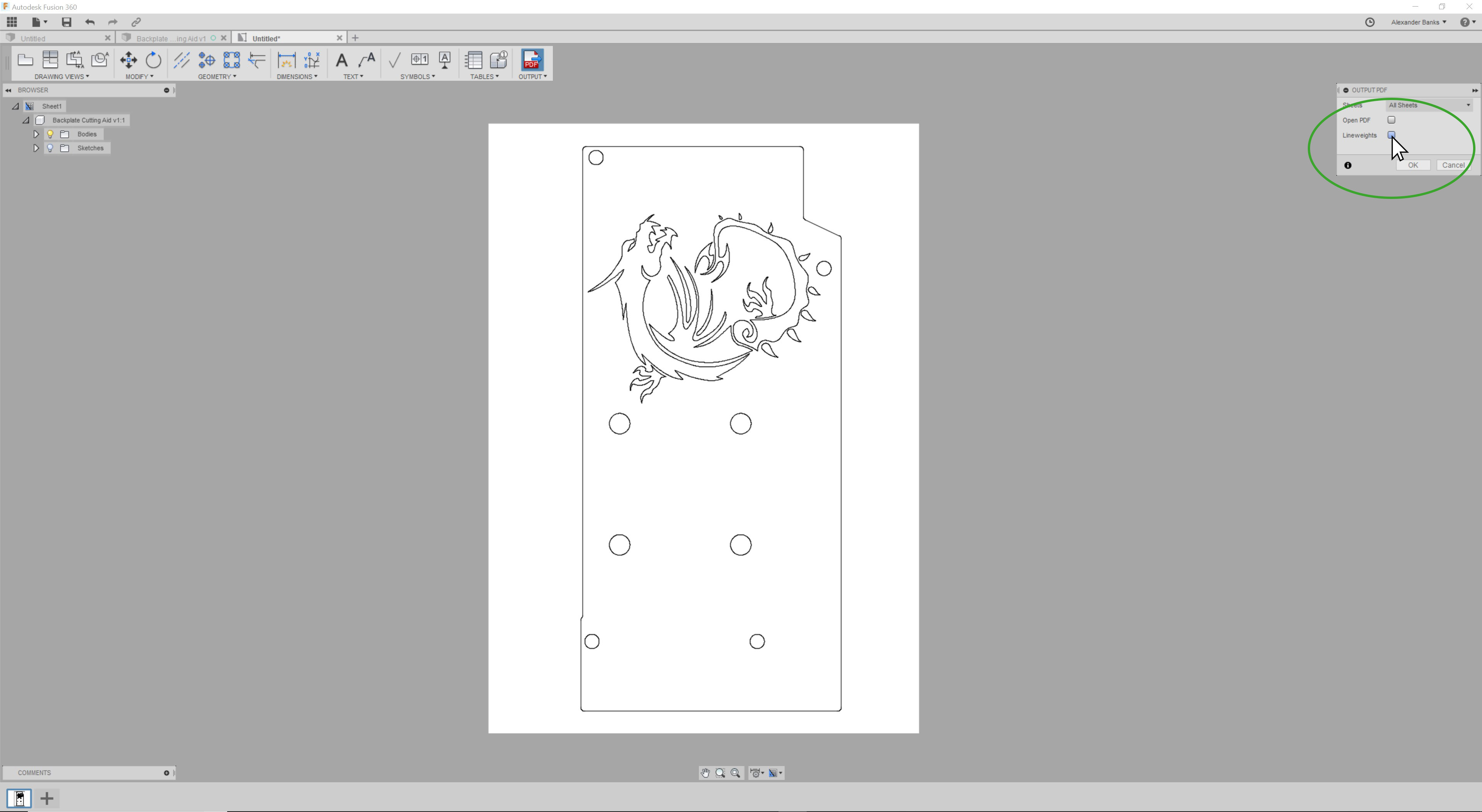
Task: Select the Table tool
Action: (x=474, y=60)
